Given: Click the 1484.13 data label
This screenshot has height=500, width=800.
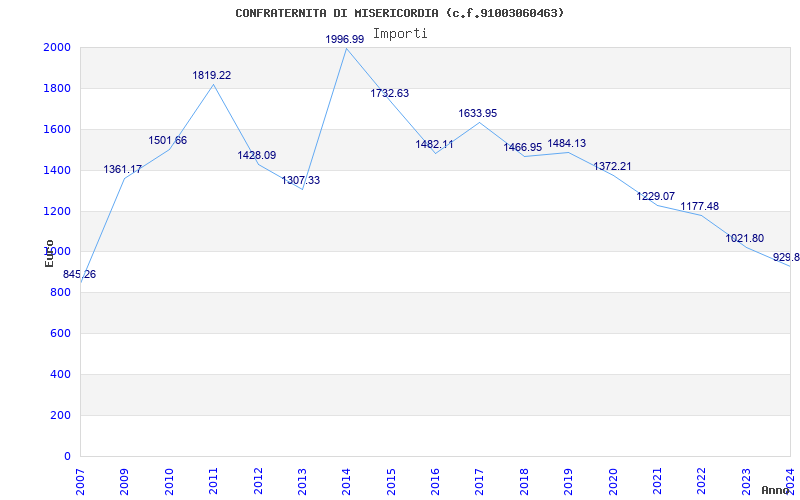Looking at the screenshot, I should 567,143.
